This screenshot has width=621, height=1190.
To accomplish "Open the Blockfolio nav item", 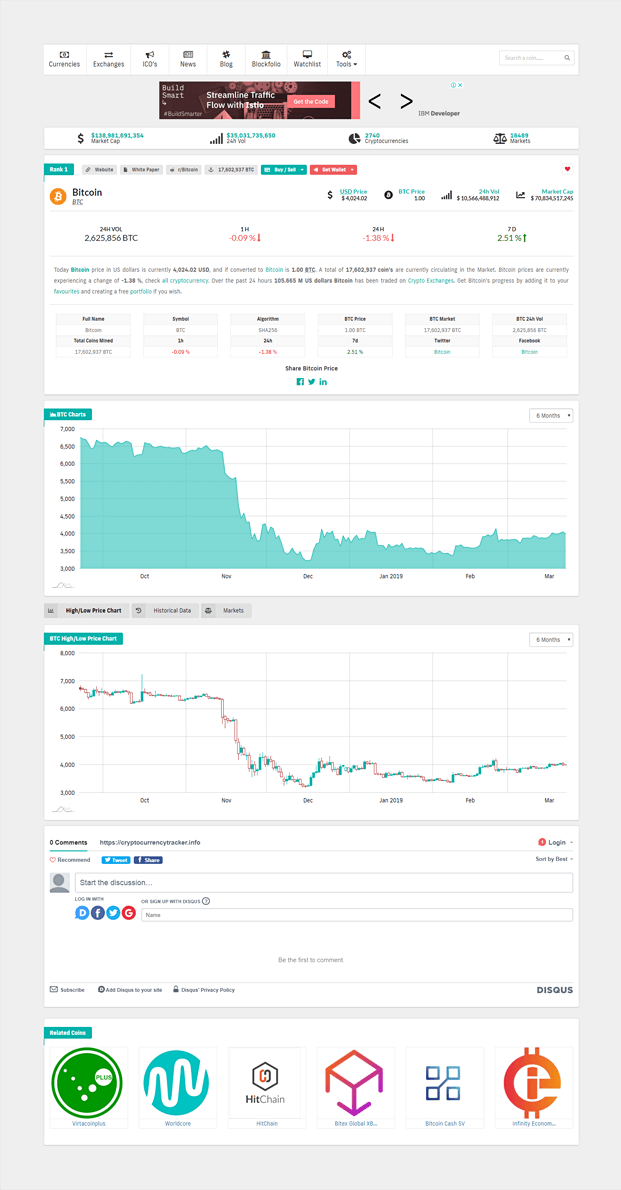I will pos(266,59).
